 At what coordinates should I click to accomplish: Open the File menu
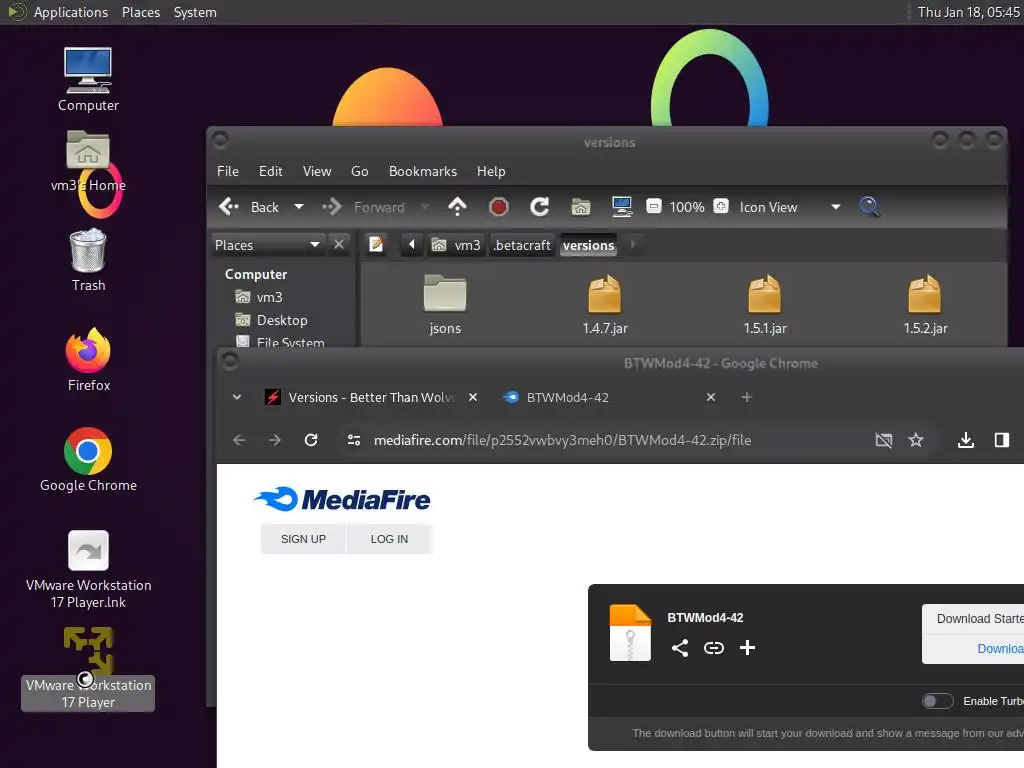pos(227,171)
